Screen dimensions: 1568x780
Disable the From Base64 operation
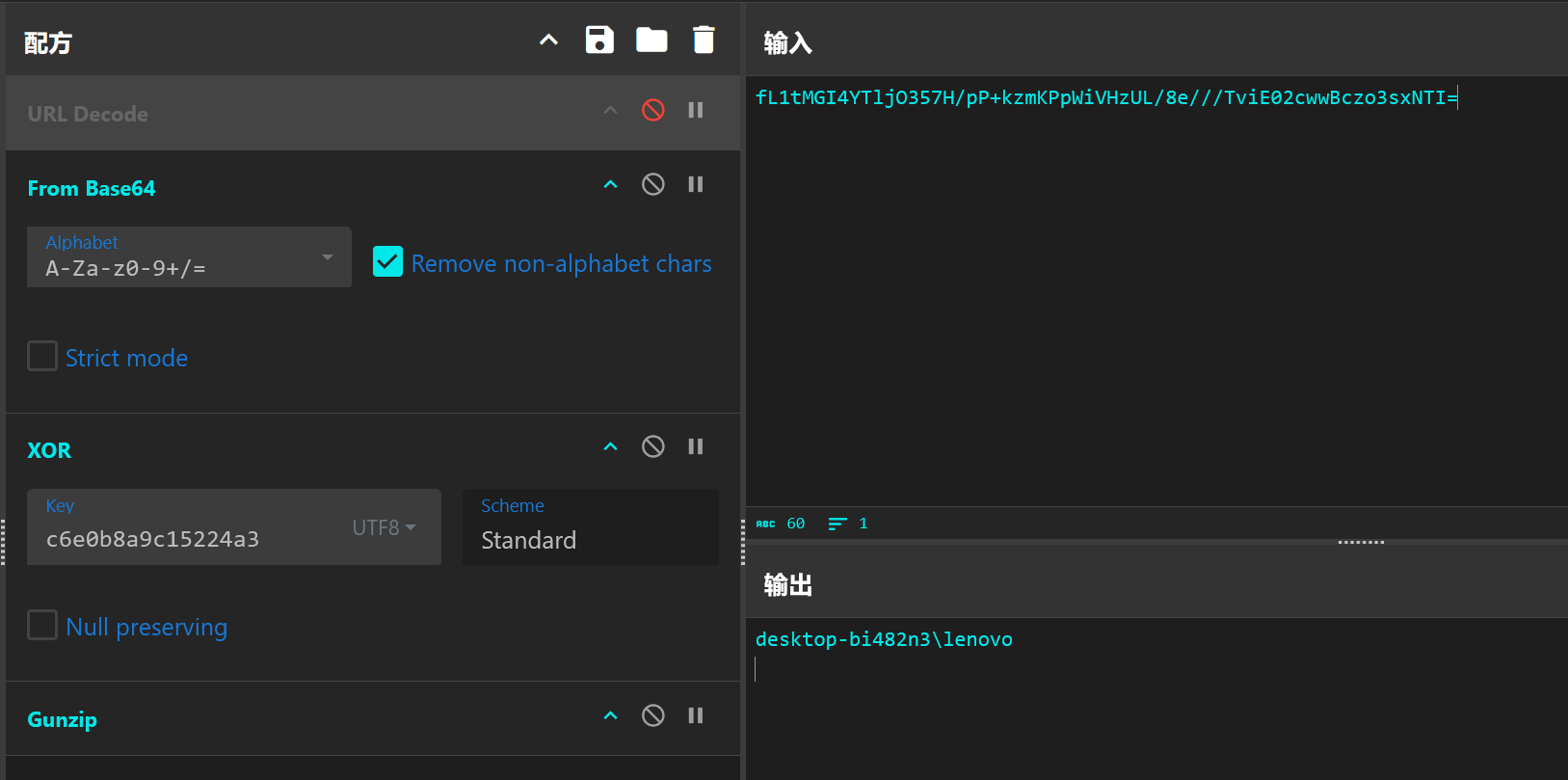coord(652,184)
